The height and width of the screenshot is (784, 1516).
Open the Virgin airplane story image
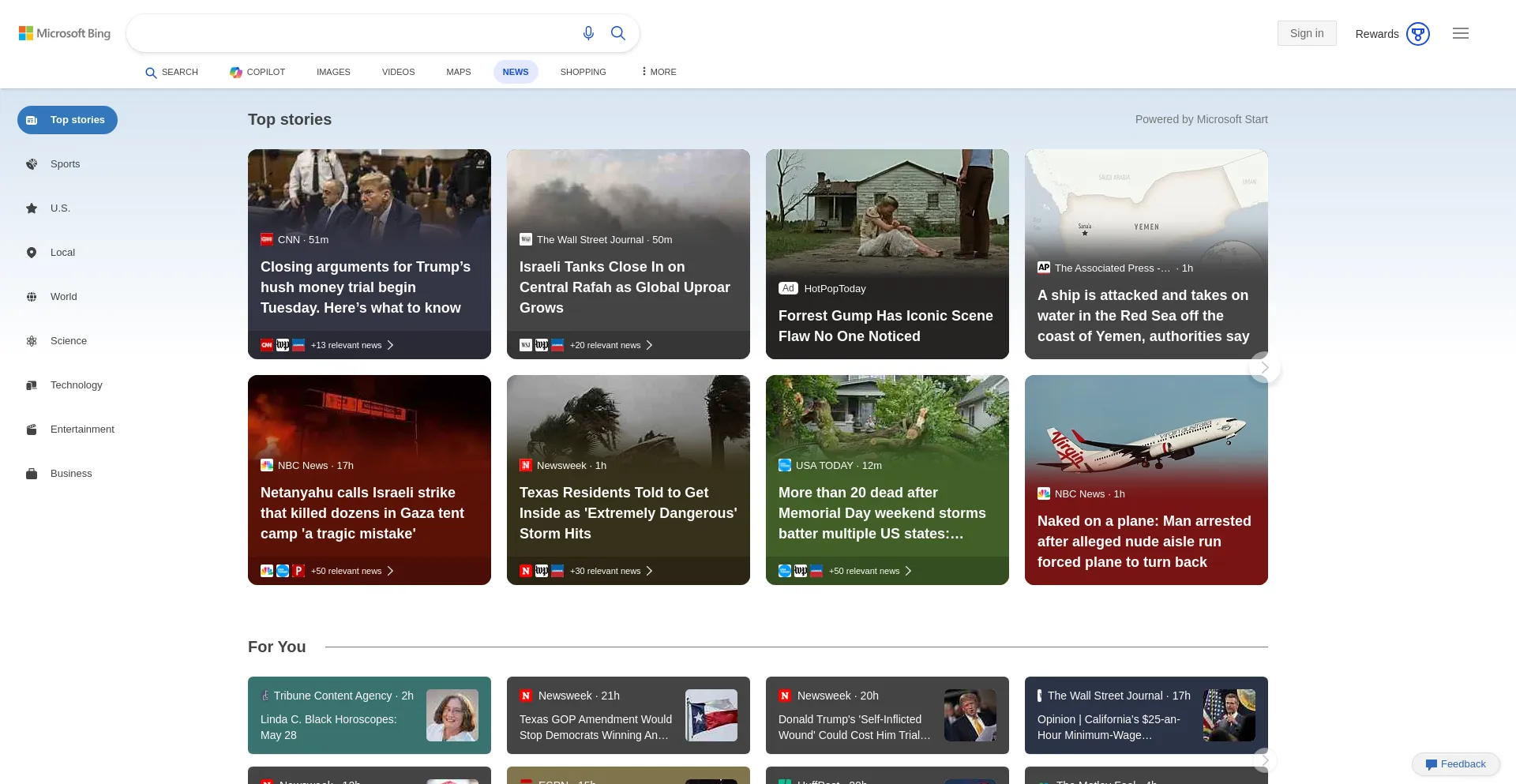point(1146,430)
